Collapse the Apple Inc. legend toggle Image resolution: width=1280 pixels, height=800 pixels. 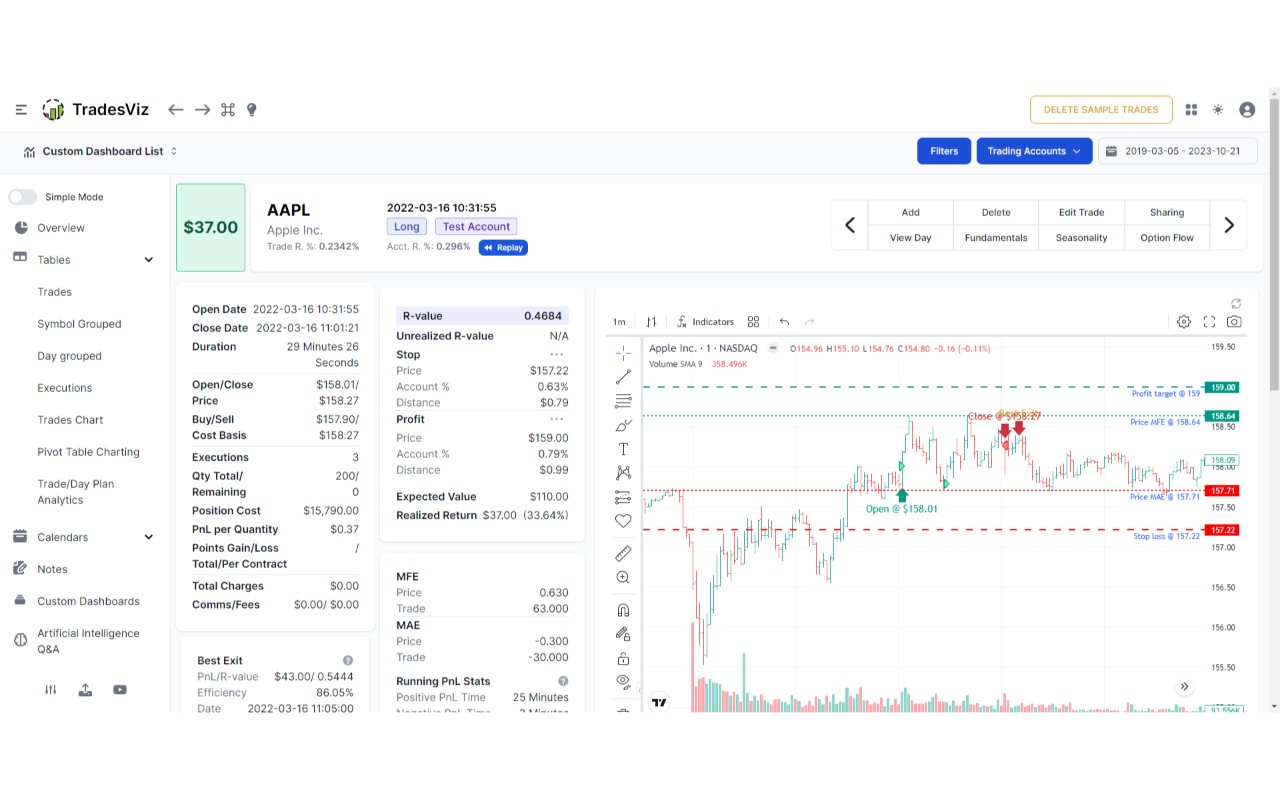pyautogui.click(x=774, y=348)
